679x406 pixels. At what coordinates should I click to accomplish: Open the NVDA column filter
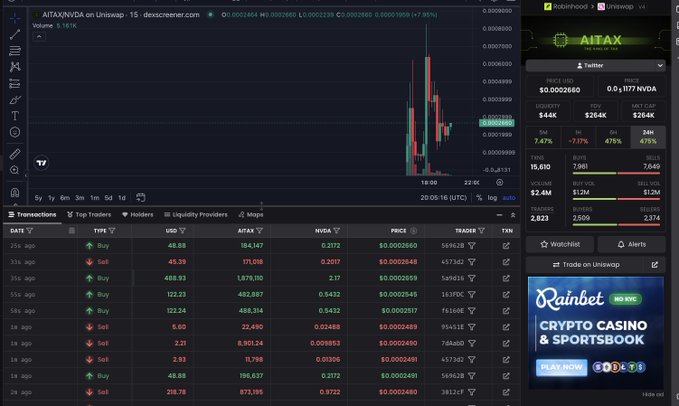[x=337, y=231]
